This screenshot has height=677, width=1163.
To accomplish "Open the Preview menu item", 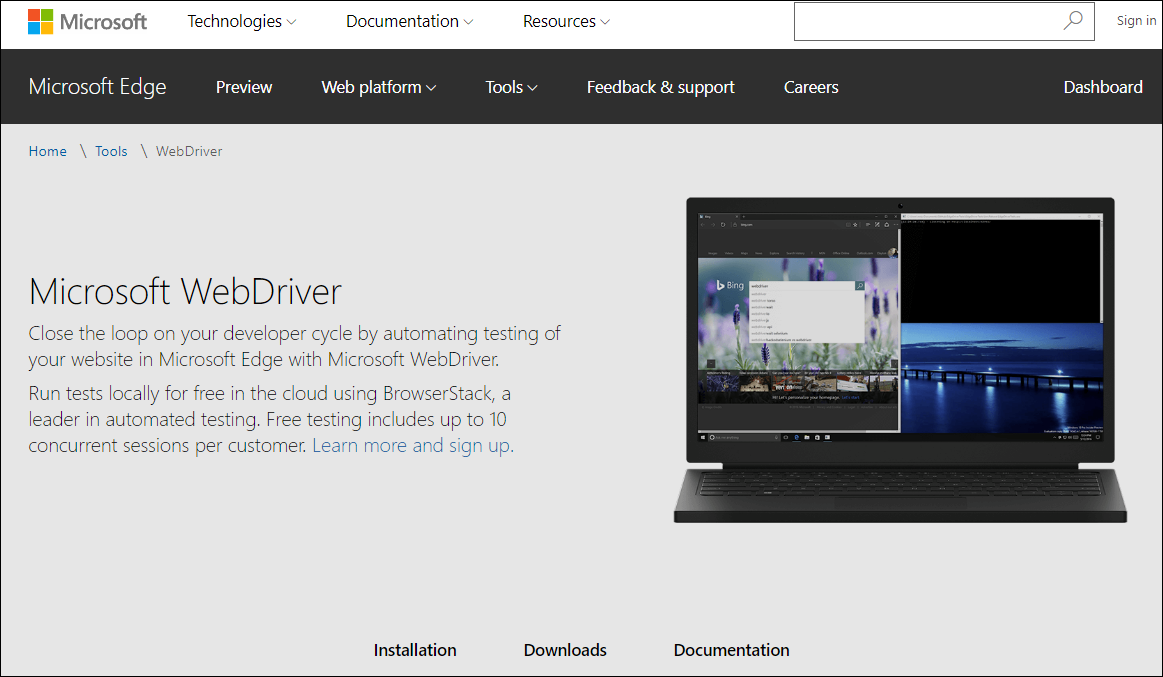I will pos(244,87).
